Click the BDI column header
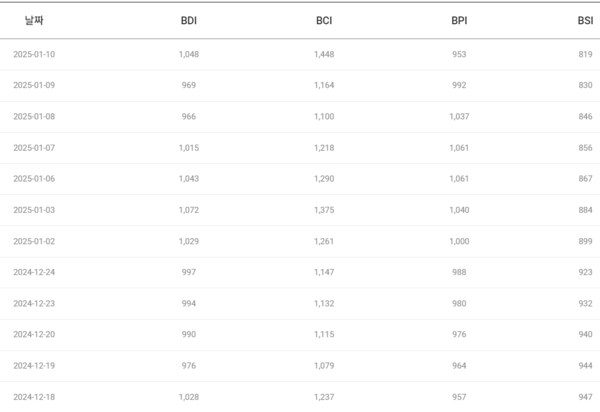The height and width of the screenshot is (412, 600). (188, 20)
